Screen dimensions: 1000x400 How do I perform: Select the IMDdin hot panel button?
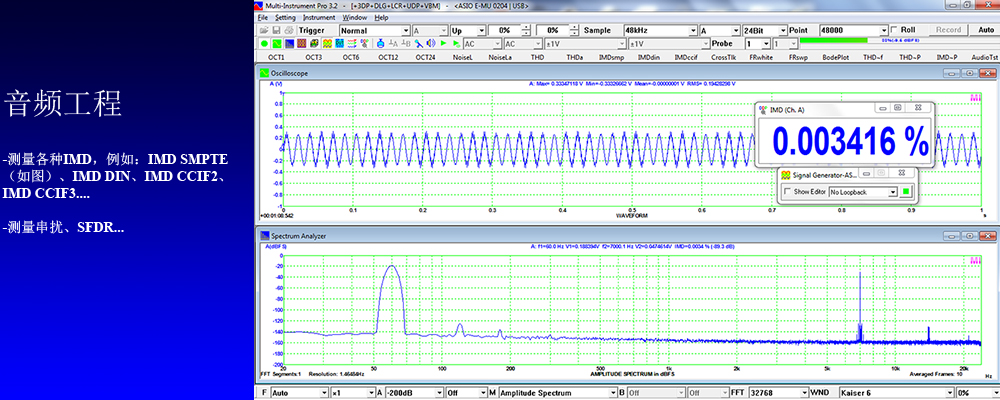click(649, 57)
